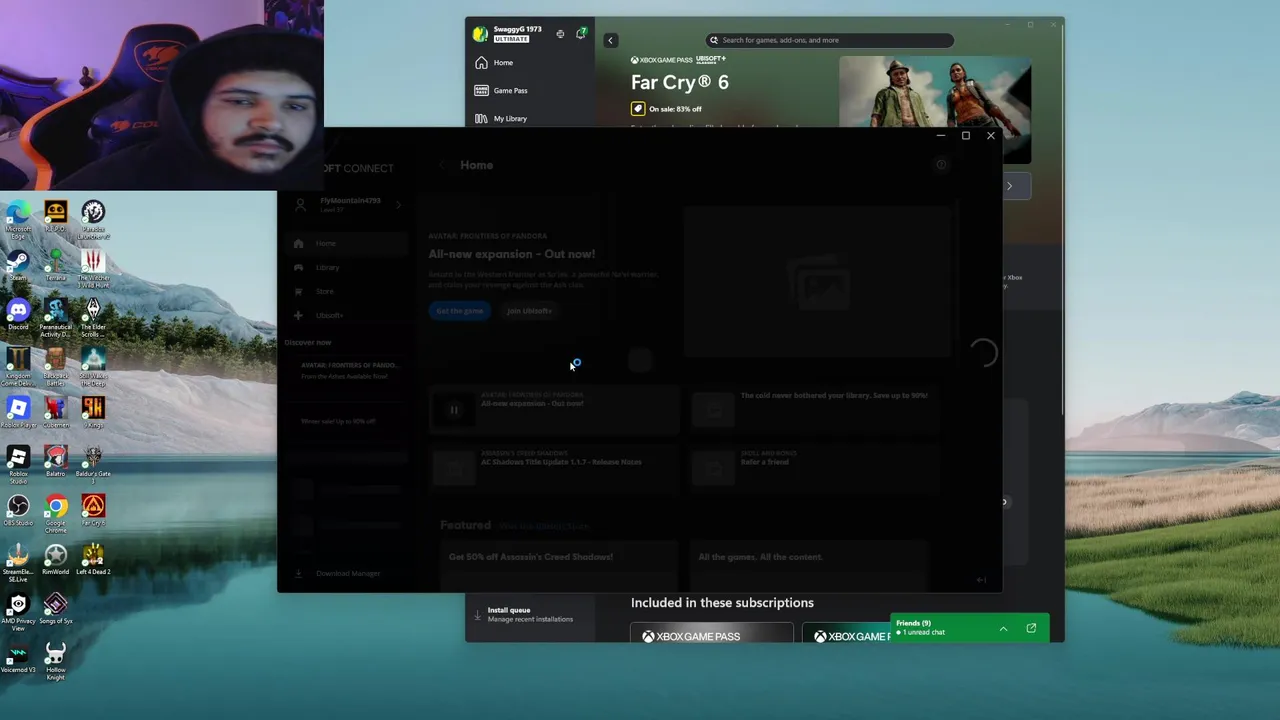This screenshot has width=1280, height=720.
Task: Select the Voicemod V3 desktop icon
Action: 18,657
